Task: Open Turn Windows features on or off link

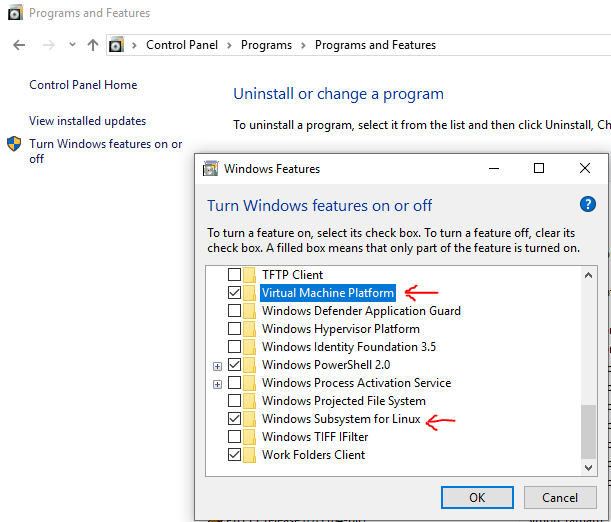Action: click(106, 151)
